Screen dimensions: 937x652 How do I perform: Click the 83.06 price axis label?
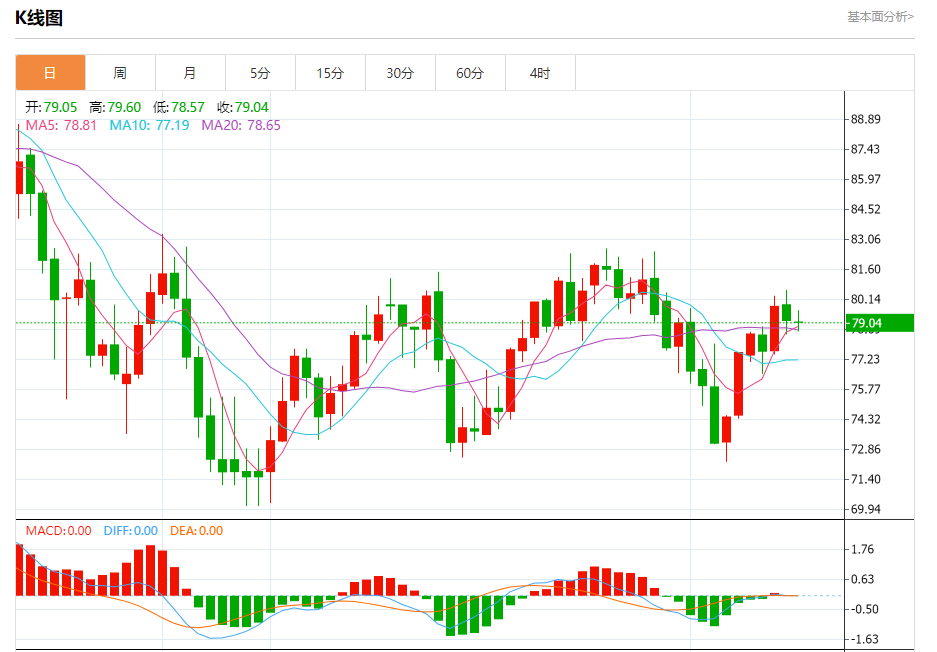[865, 239]
